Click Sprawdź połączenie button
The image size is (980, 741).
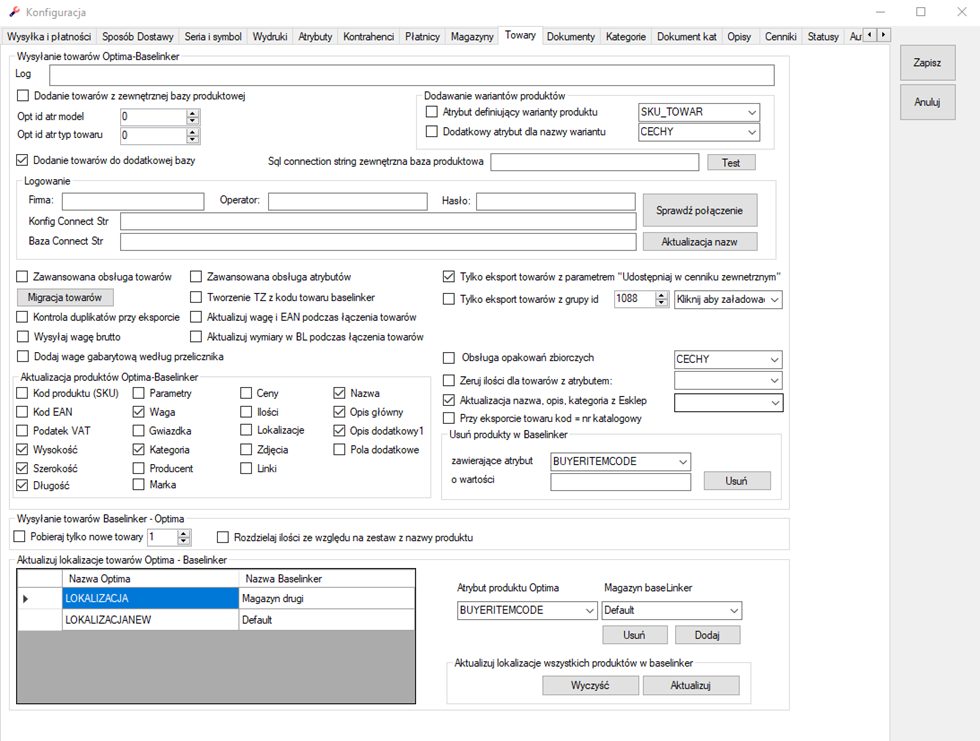click(x=700, y=211)
